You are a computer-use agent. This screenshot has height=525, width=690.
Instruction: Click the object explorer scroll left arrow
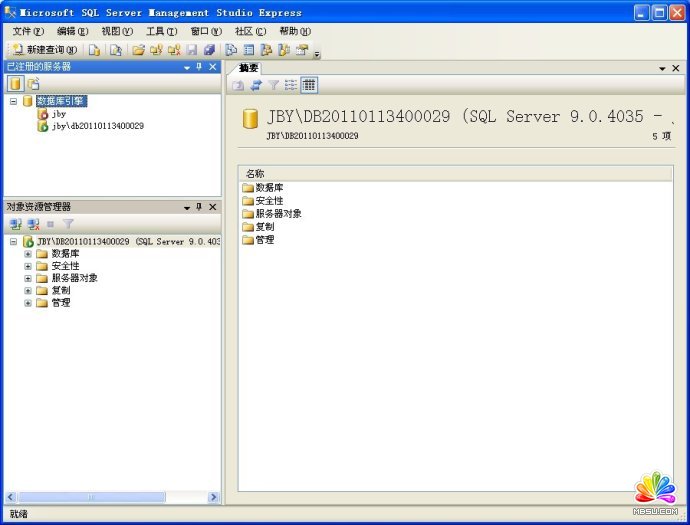[11, 497]
